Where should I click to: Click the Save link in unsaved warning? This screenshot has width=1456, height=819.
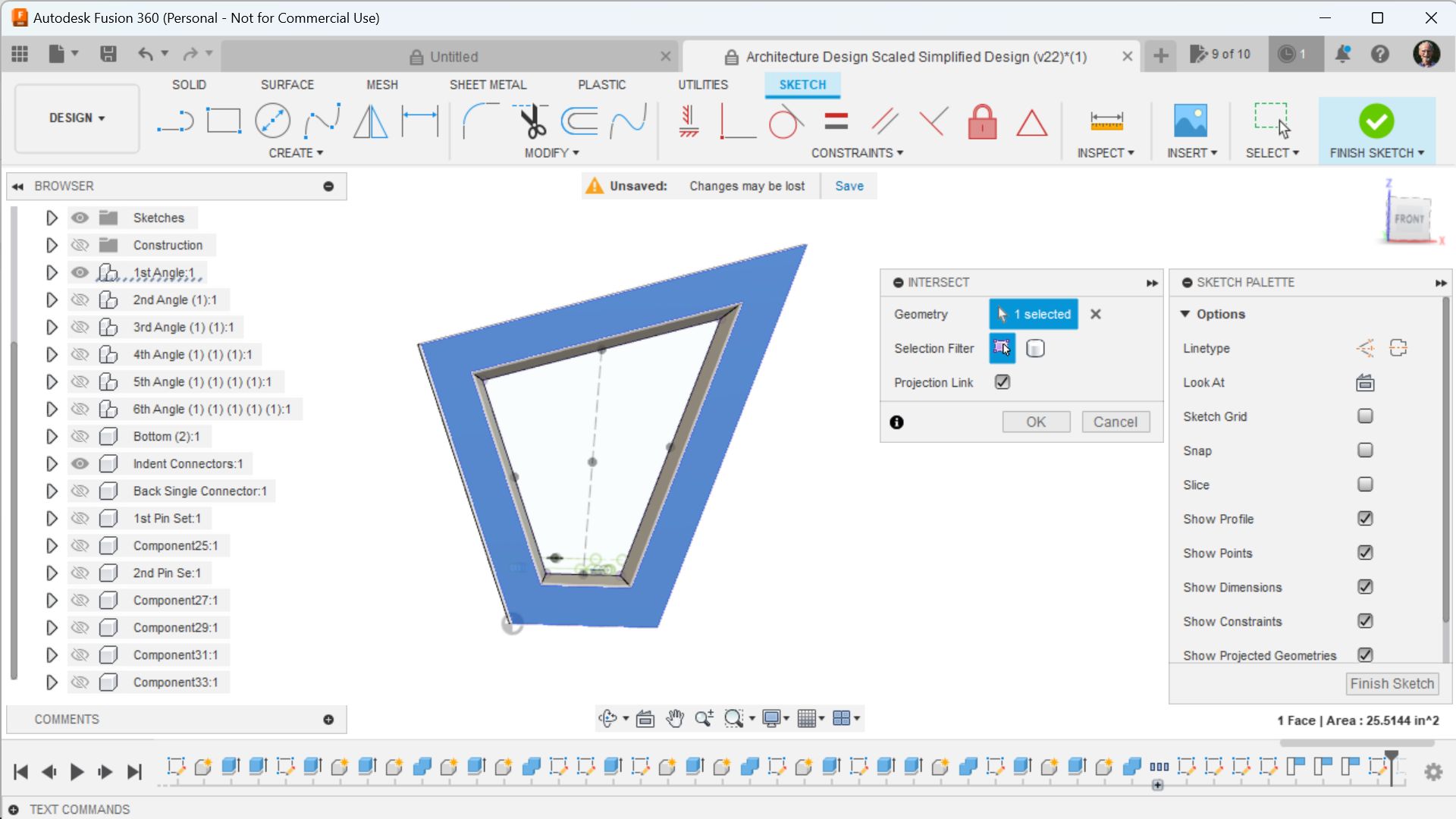pyautogui.click(x=849, y=187)
